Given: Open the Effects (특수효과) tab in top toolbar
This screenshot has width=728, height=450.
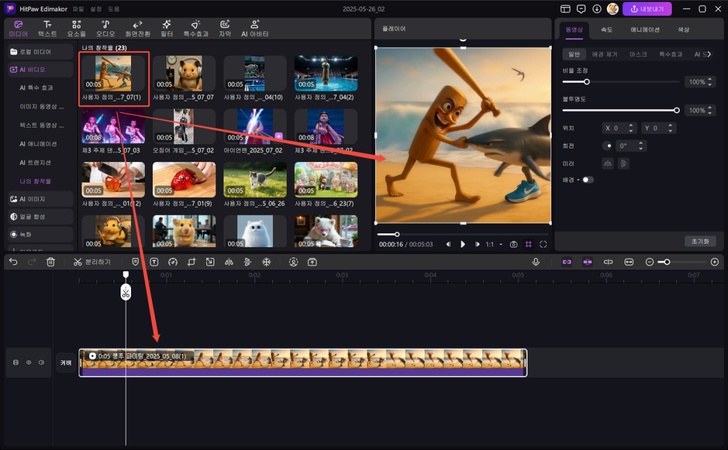Looking at the screenshot, I should (x=195, y=28).
